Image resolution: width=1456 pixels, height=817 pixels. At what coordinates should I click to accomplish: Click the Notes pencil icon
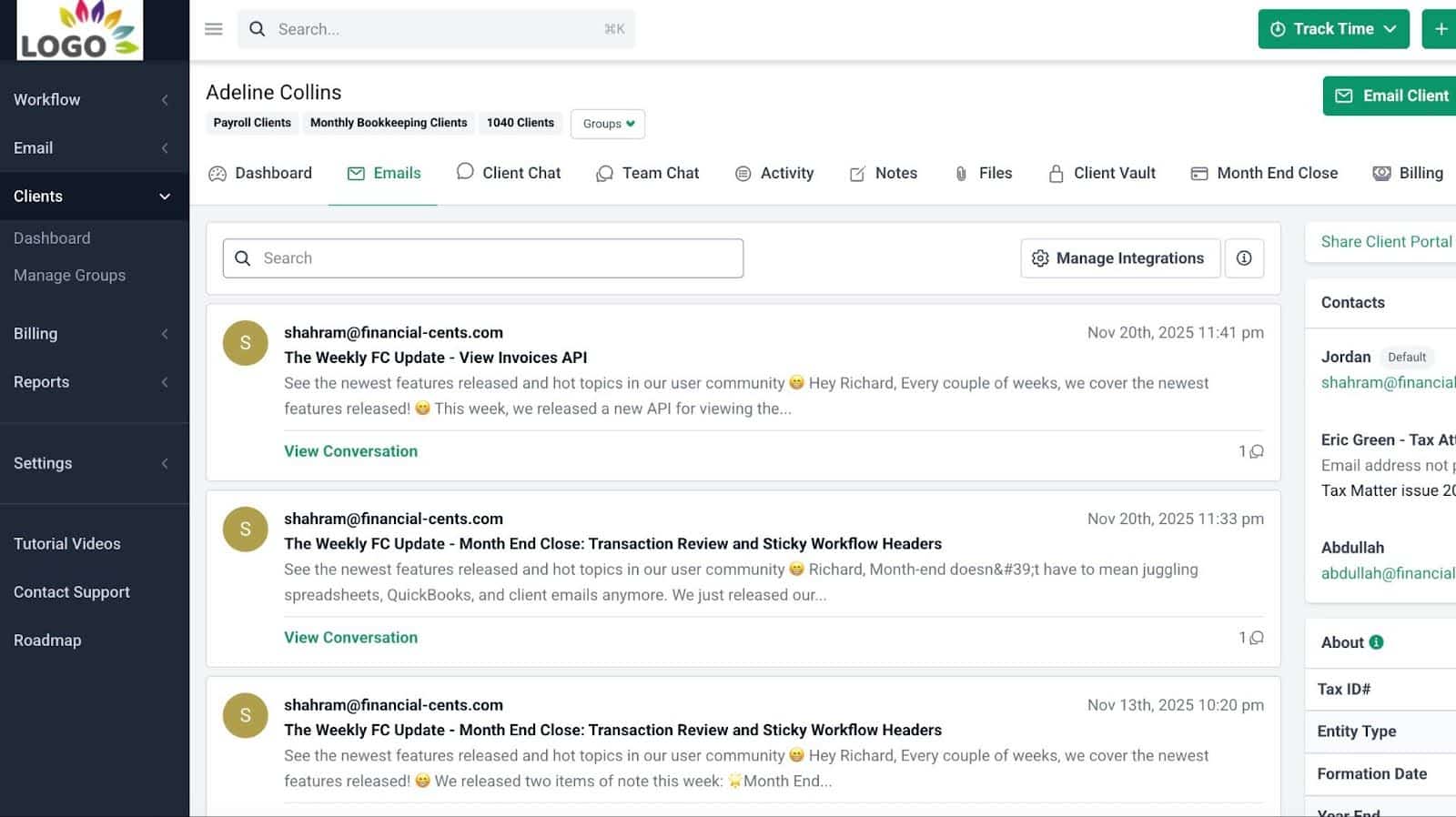point(857,174)
